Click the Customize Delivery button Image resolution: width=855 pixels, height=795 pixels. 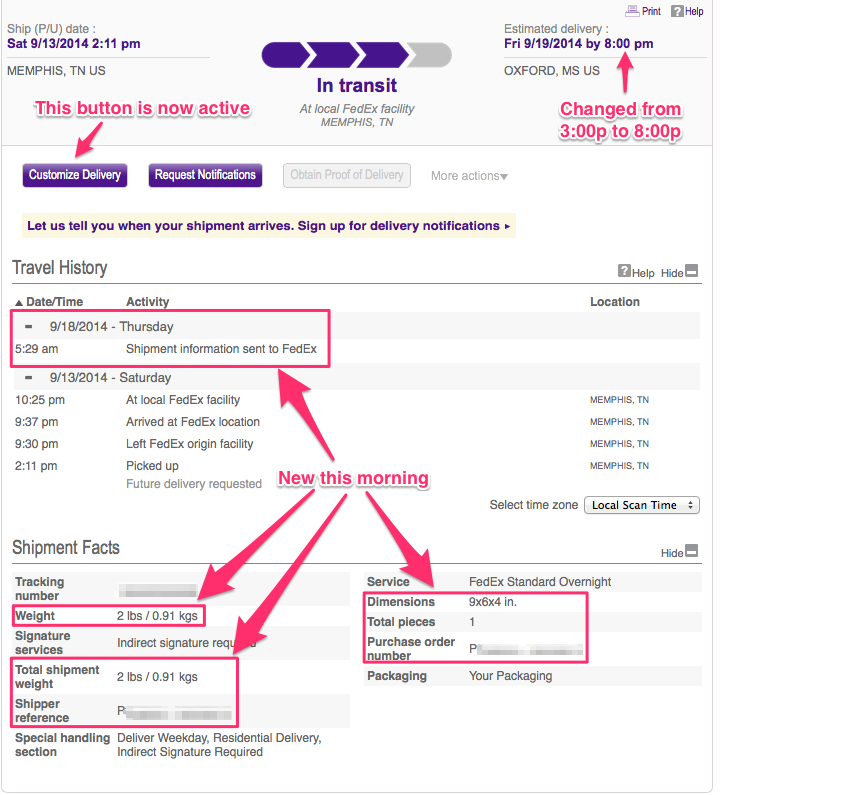point(75,175)
